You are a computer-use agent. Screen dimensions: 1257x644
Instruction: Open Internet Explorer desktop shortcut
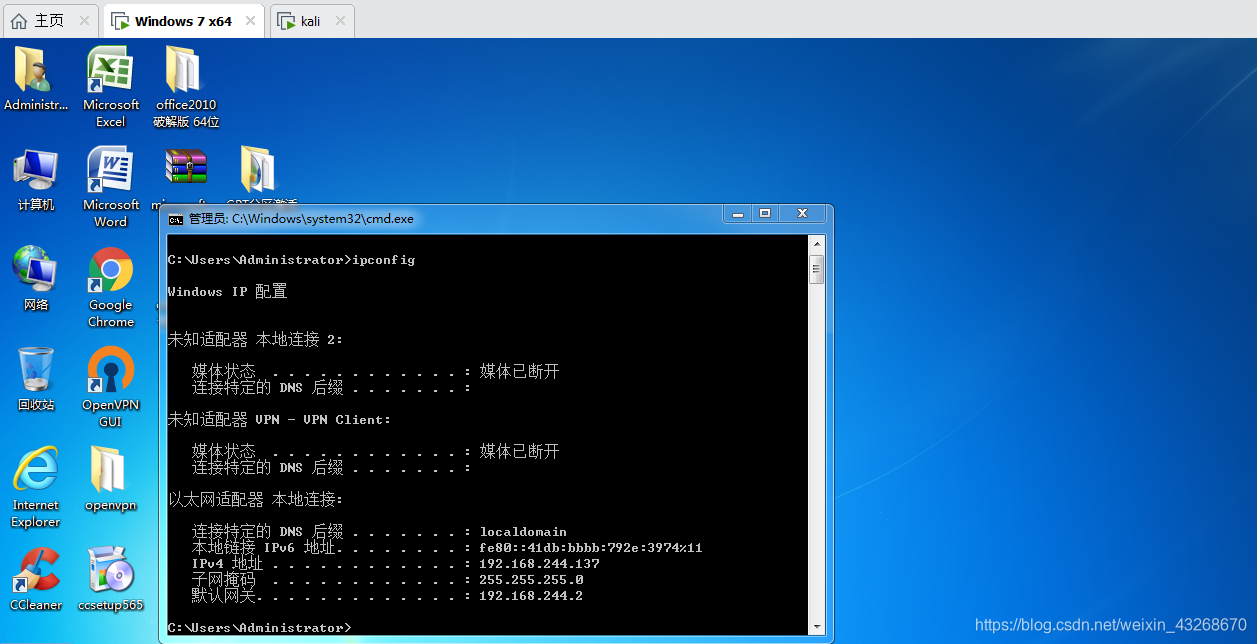pyautogui.click(x=35, y=470)
